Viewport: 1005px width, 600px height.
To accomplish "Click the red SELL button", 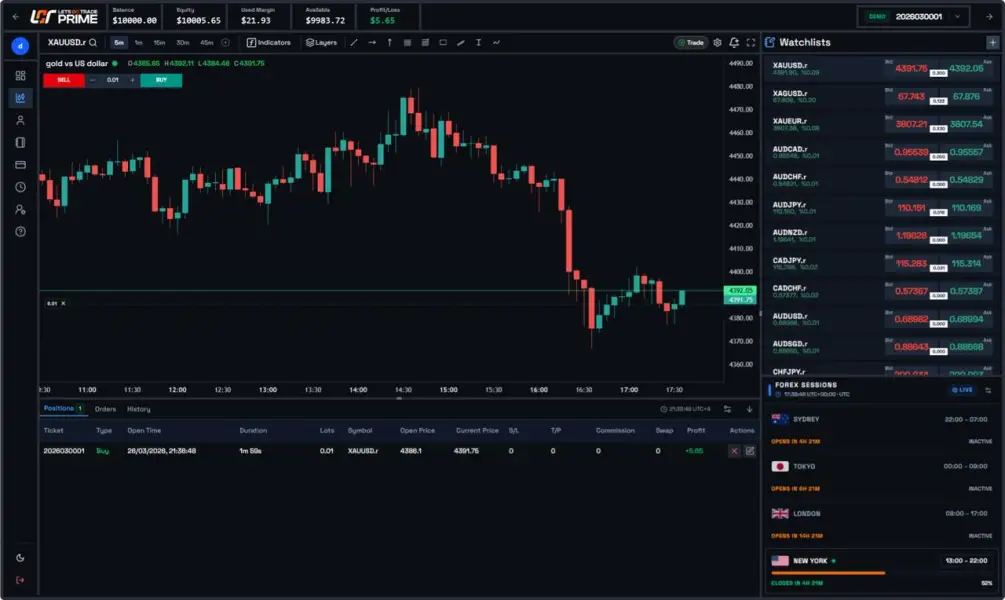I will pyautogui.click(x=63, y=80).
